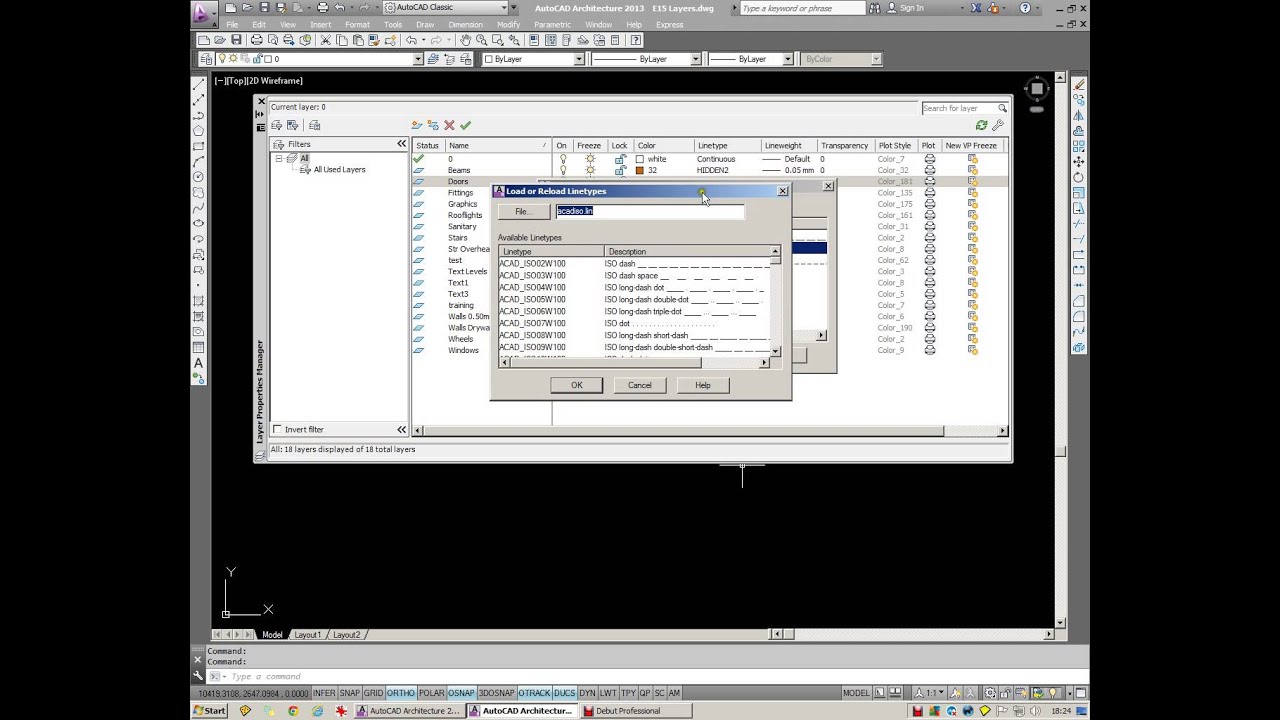Toggle Lock icon for Beams layer
This screenshot has height=720, width=1280.
pyautogui.click(x=620, y=170)
